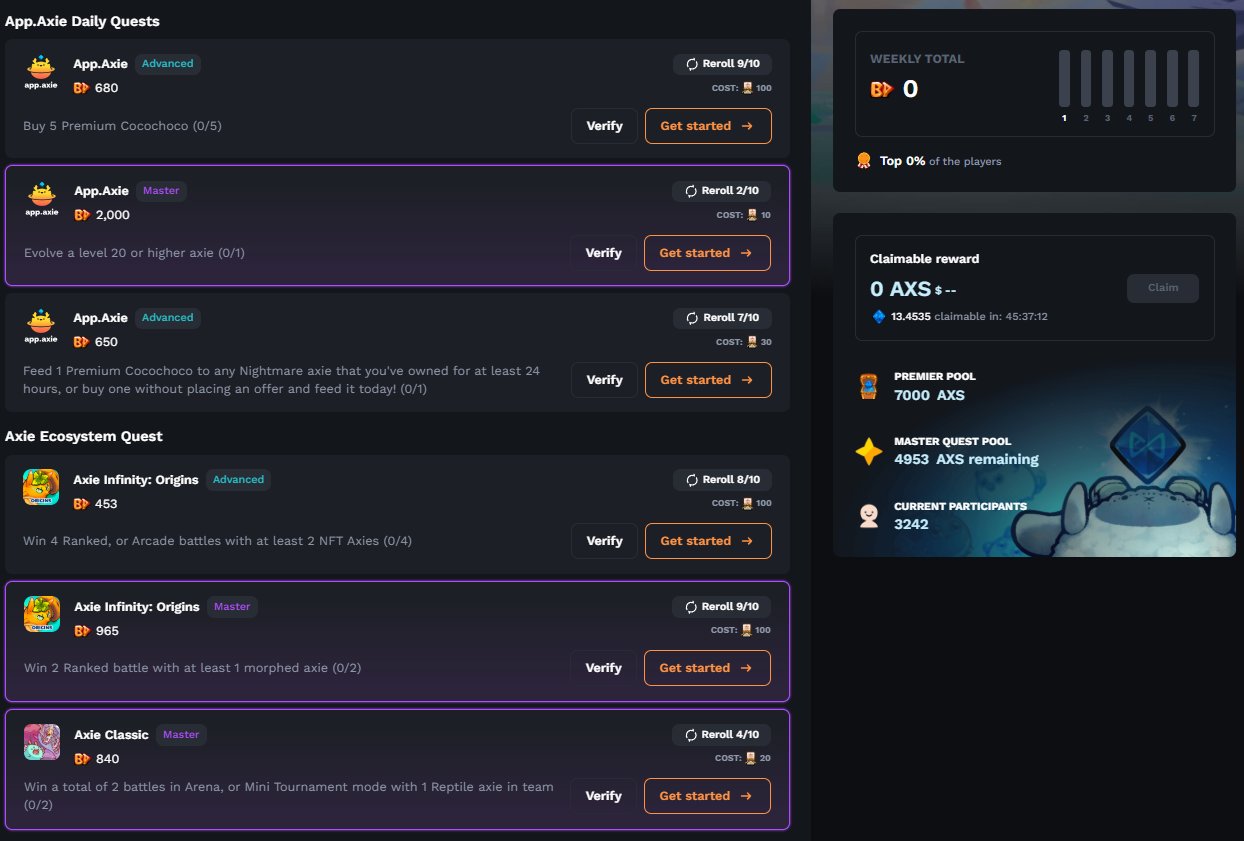Click the App.Axie logo on the 680-point quest
1244x841 pixels.
tap(41, 72)
